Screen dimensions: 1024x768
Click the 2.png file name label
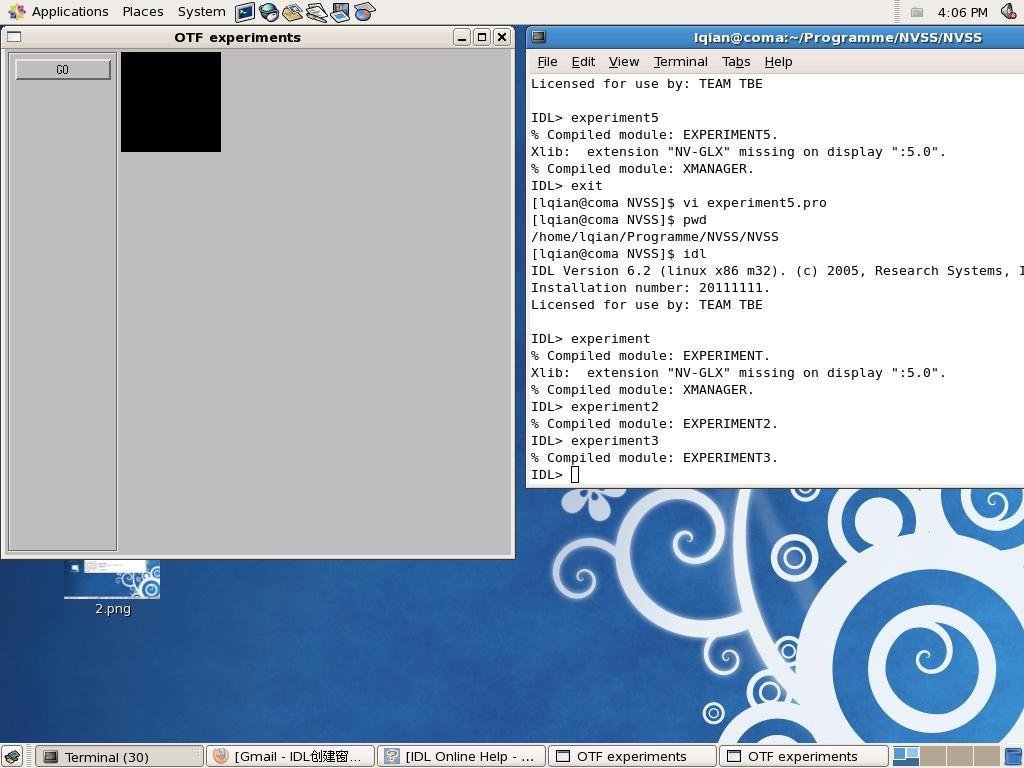(113, 609)
